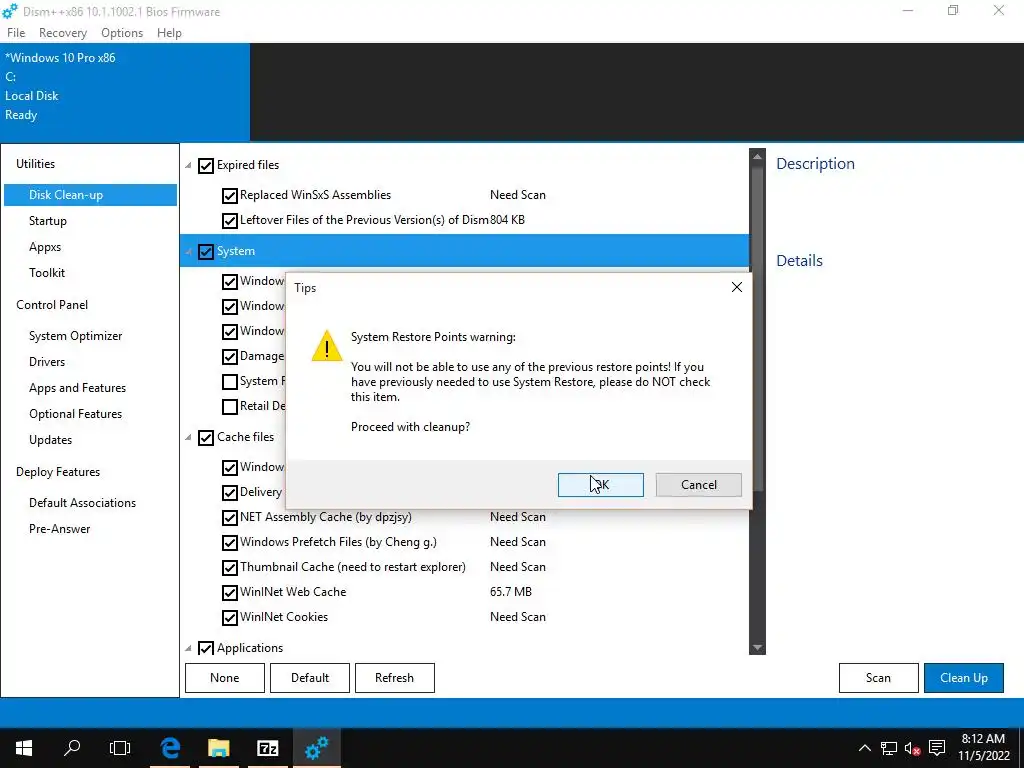1024x768 pixels.
Task: Show hidden system tray icons
Action: (864, 748)
